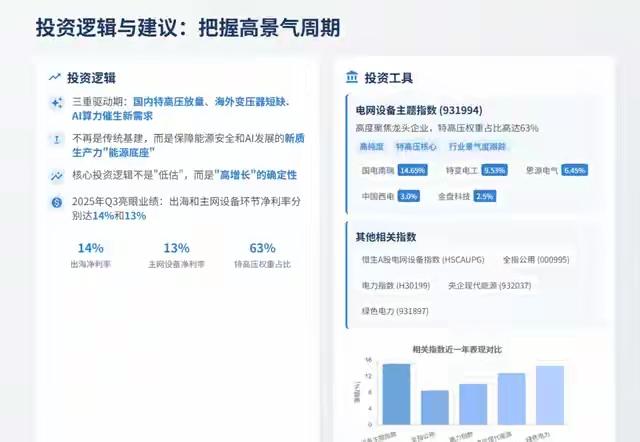Click the line 高度聚焦龙头企业，特高压权重占比高达63%

[x=447, y=128]
